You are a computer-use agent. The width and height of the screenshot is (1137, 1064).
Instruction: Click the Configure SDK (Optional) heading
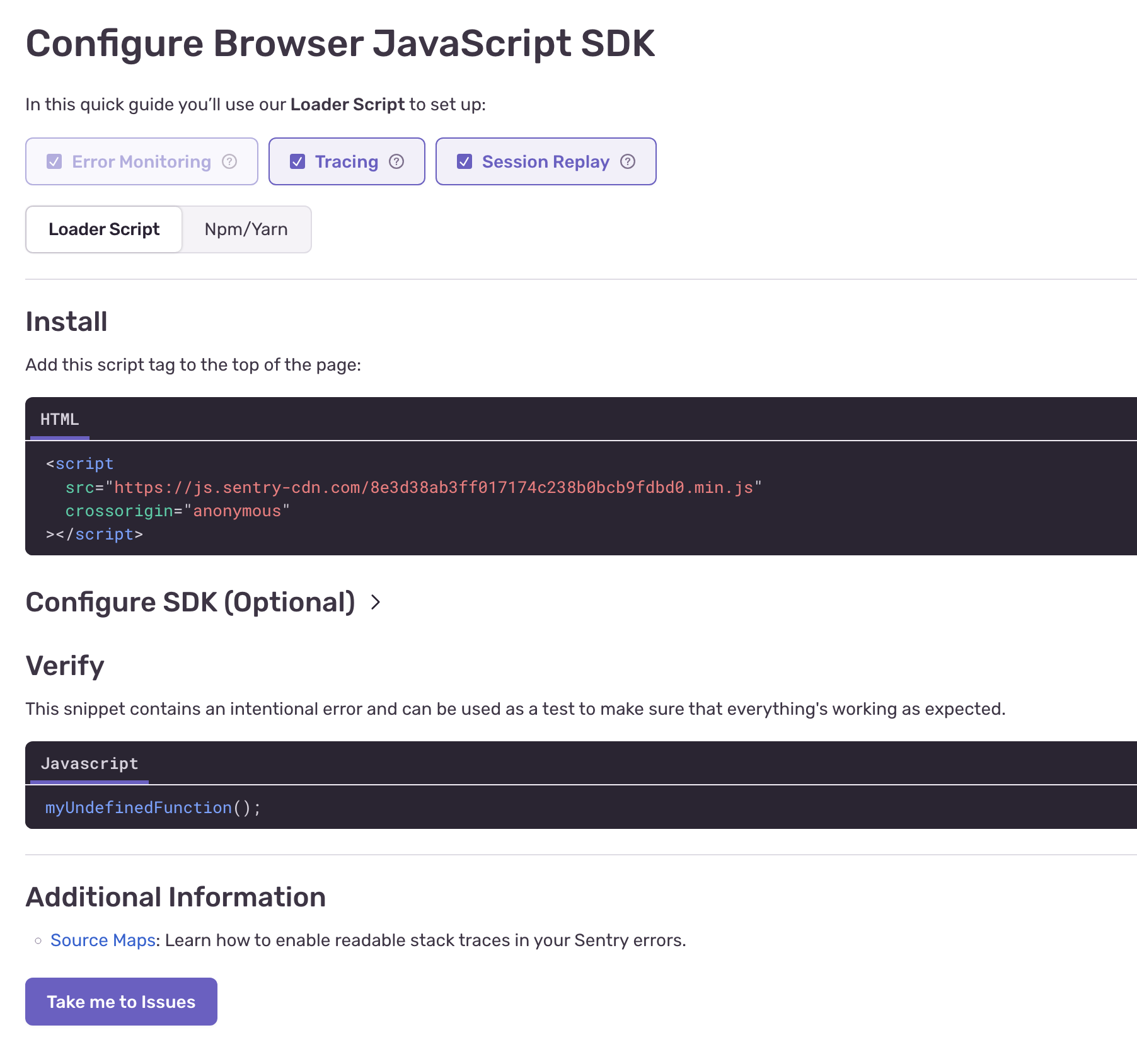(190, 603)
